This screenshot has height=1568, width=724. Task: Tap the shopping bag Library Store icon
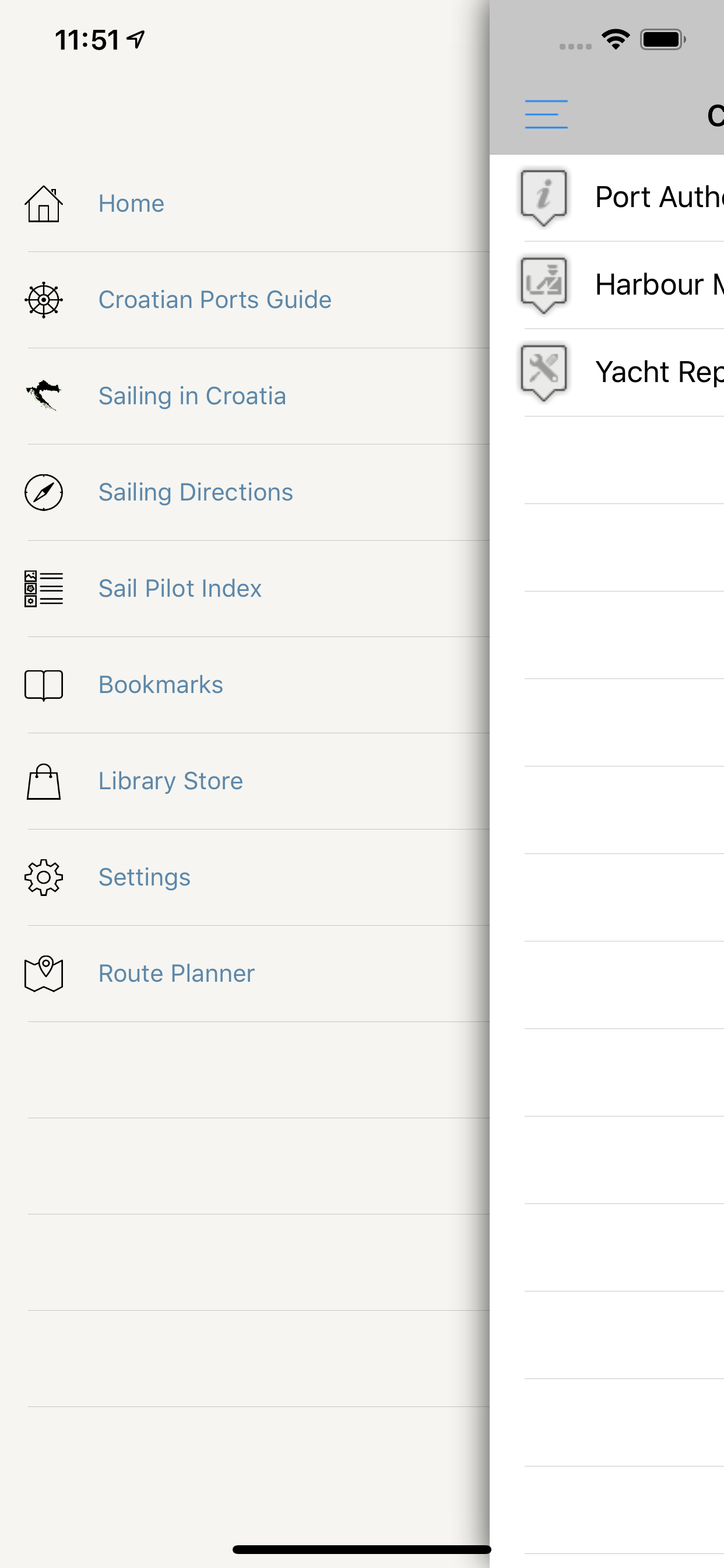point(43,781)
